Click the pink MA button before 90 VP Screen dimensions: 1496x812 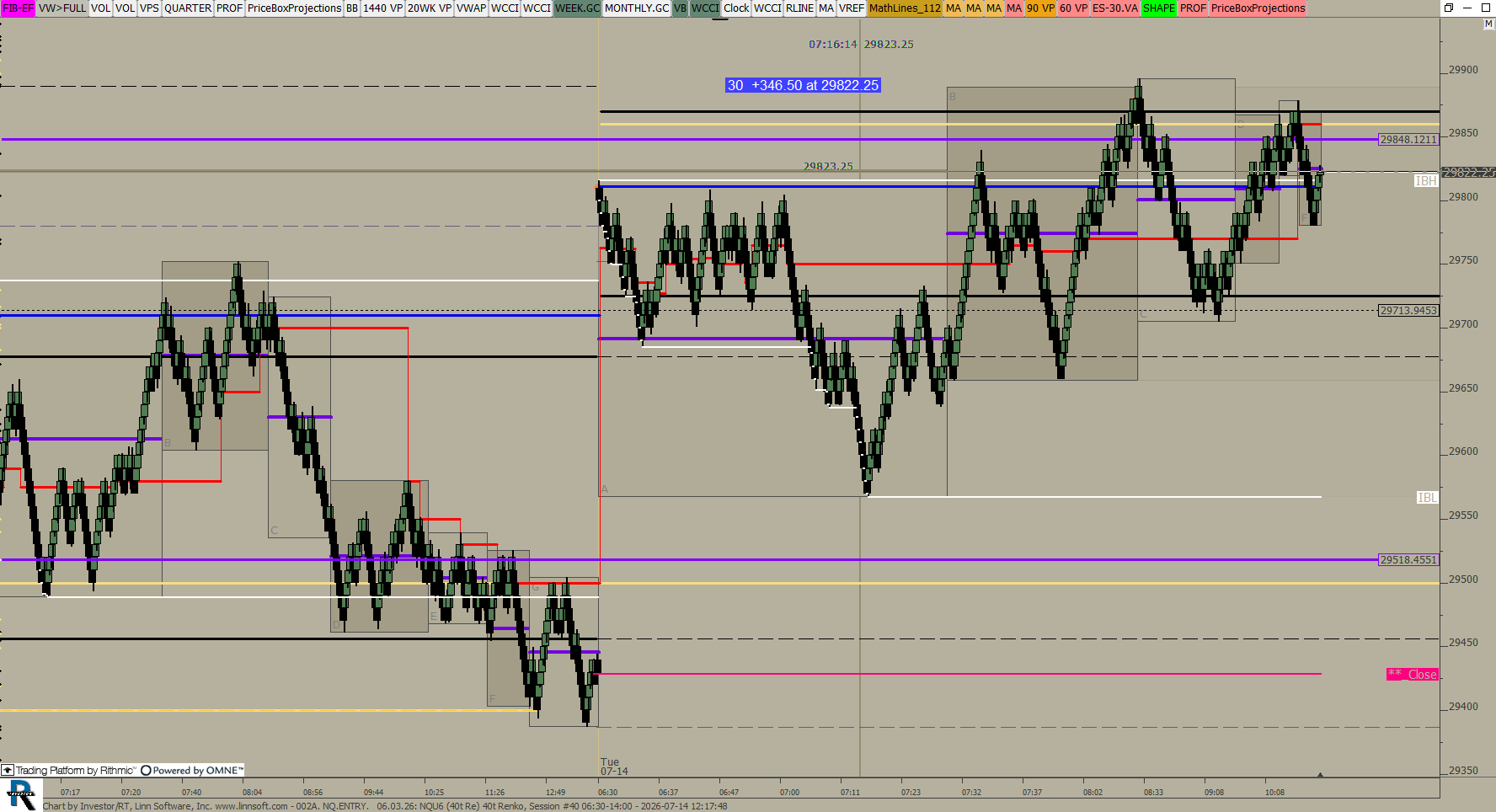coord(1014,8)
